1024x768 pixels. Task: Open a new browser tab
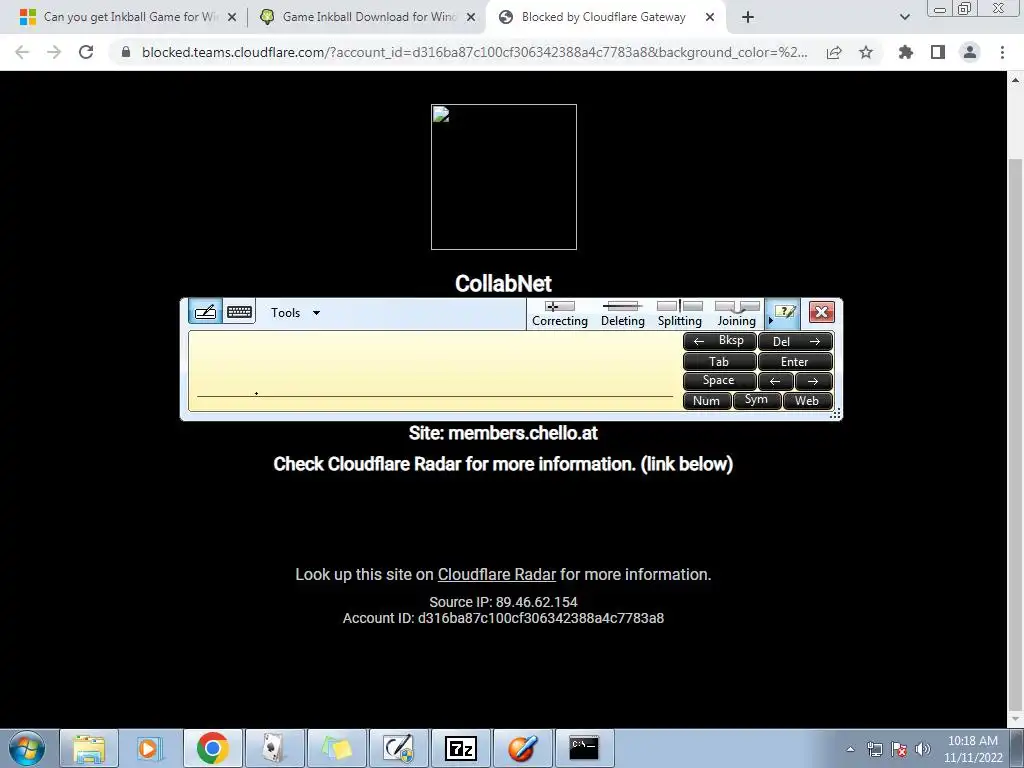748,18
